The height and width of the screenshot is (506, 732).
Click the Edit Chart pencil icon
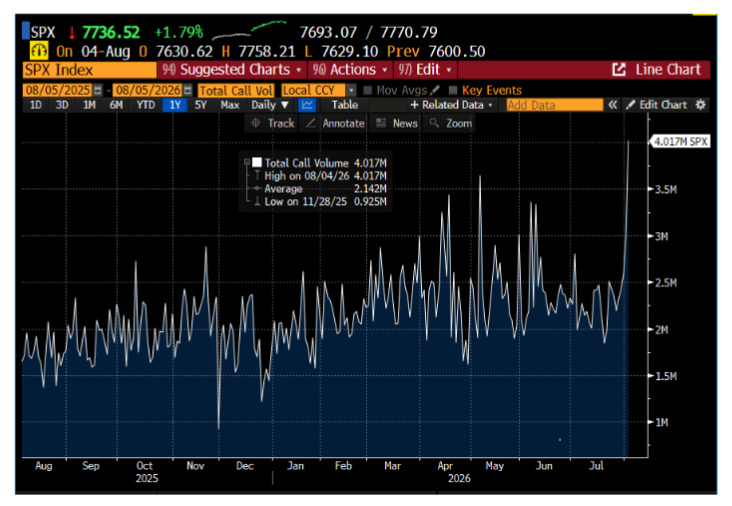[x=631, y=105]
